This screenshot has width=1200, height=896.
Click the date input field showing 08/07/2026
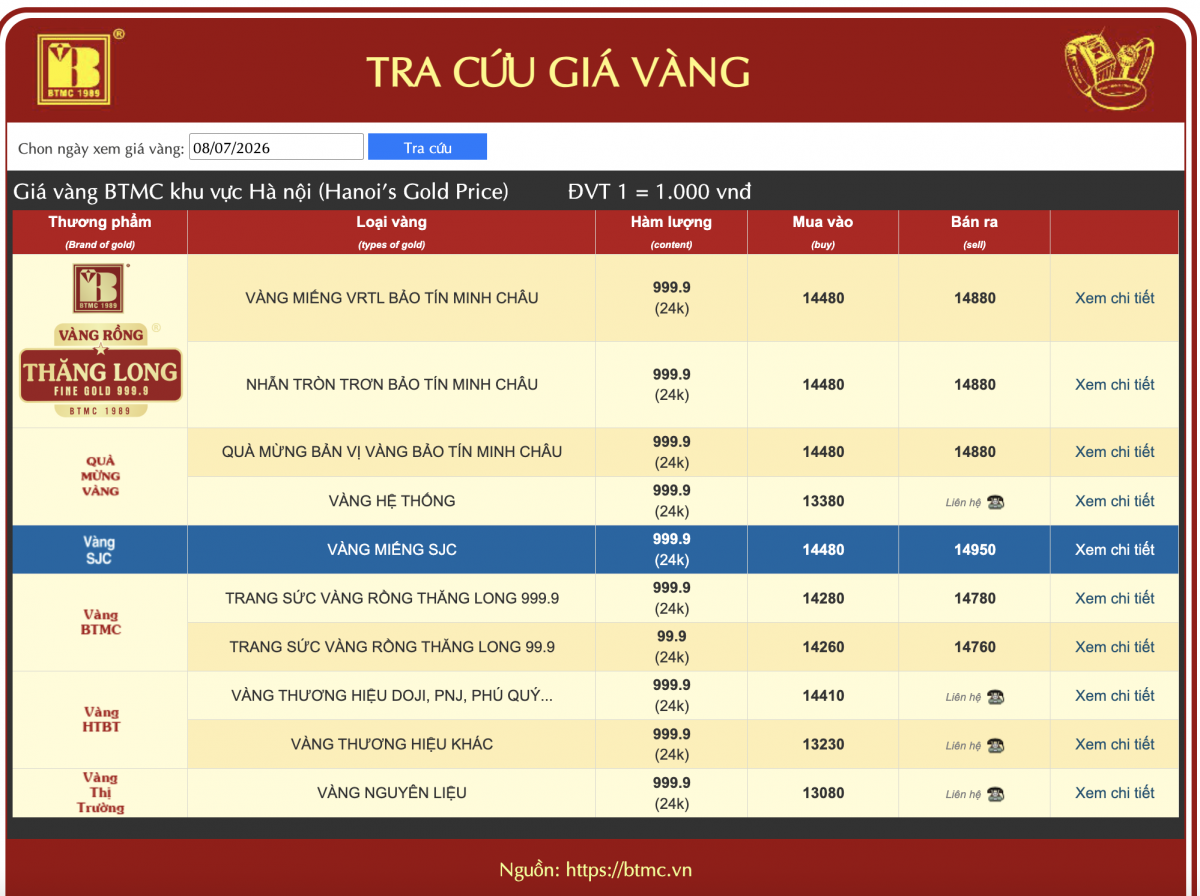[x=276, y=147]
